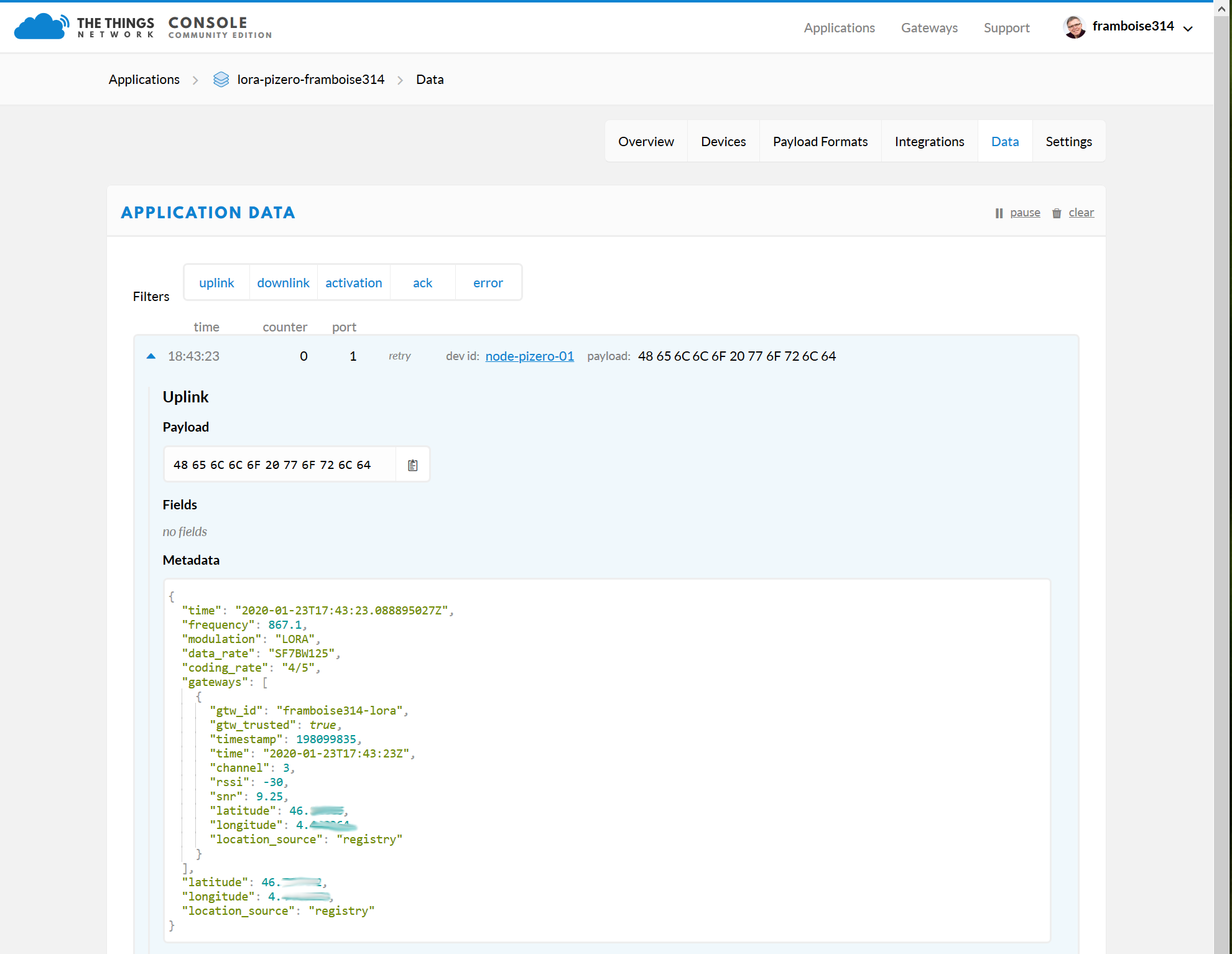Click the scrollbar up arrow
Viewport: 1232px width, 954px height.
coord(1222,9)
